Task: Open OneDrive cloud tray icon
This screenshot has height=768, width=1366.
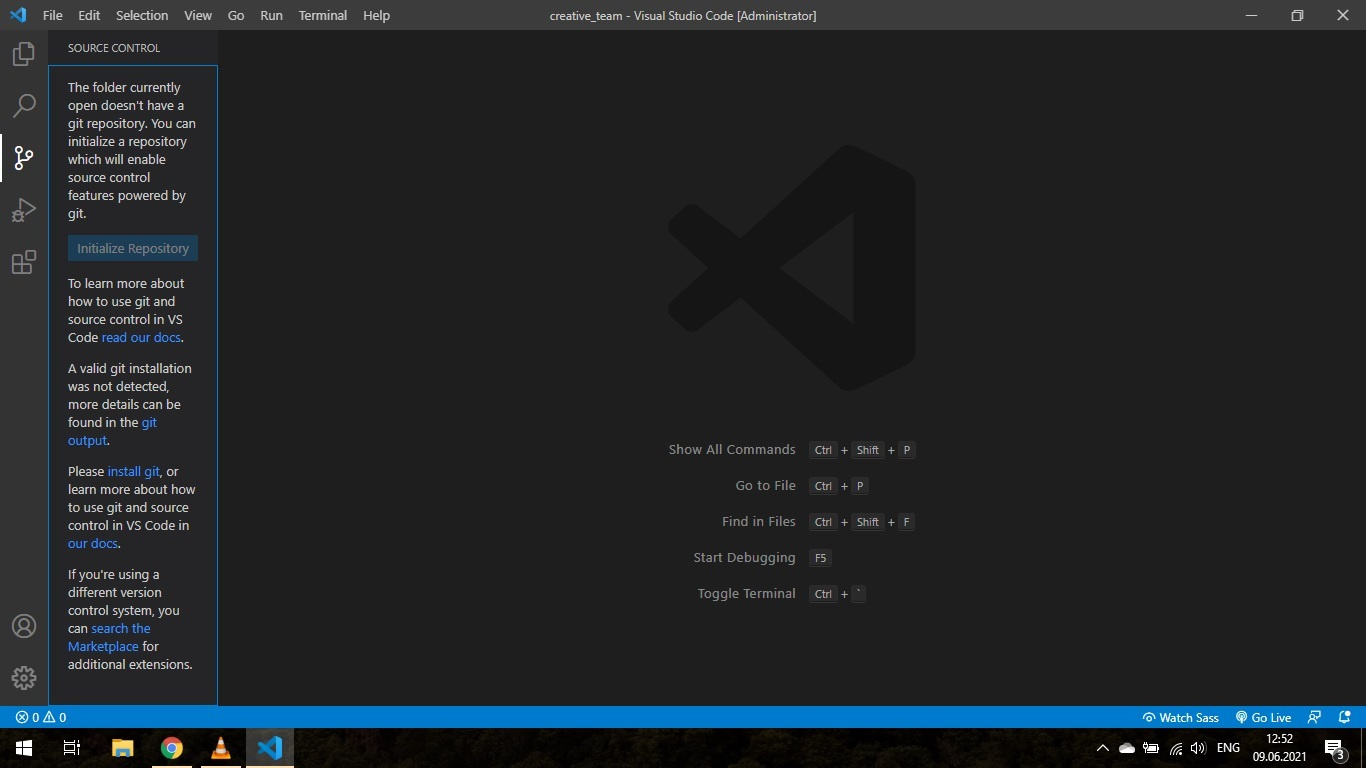Action: [1127, 748]
